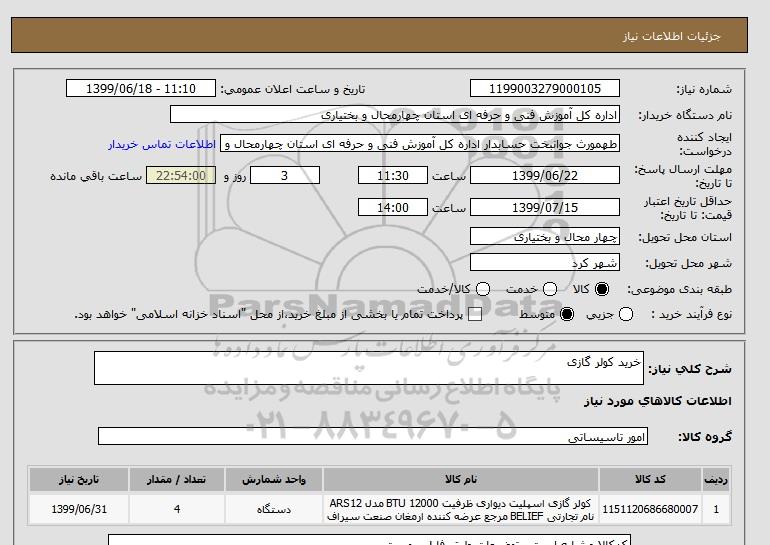Click the buyer organization name field
This screenshot has width=770, height=545.
395,114
